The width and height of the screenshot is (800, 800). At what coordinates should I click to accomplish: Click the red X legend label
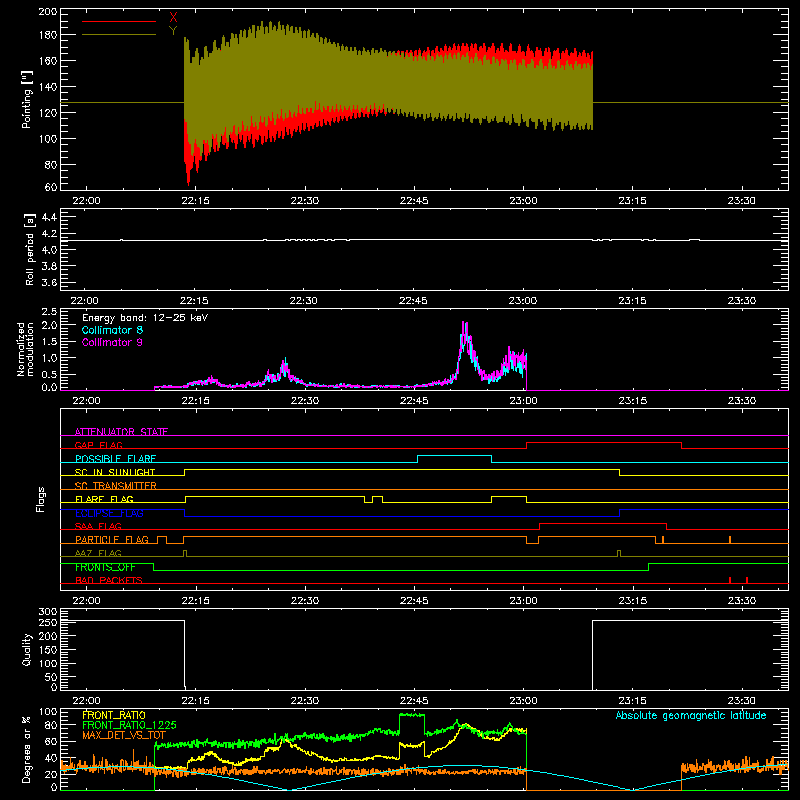pyautogui.click(x=173, y=18)
